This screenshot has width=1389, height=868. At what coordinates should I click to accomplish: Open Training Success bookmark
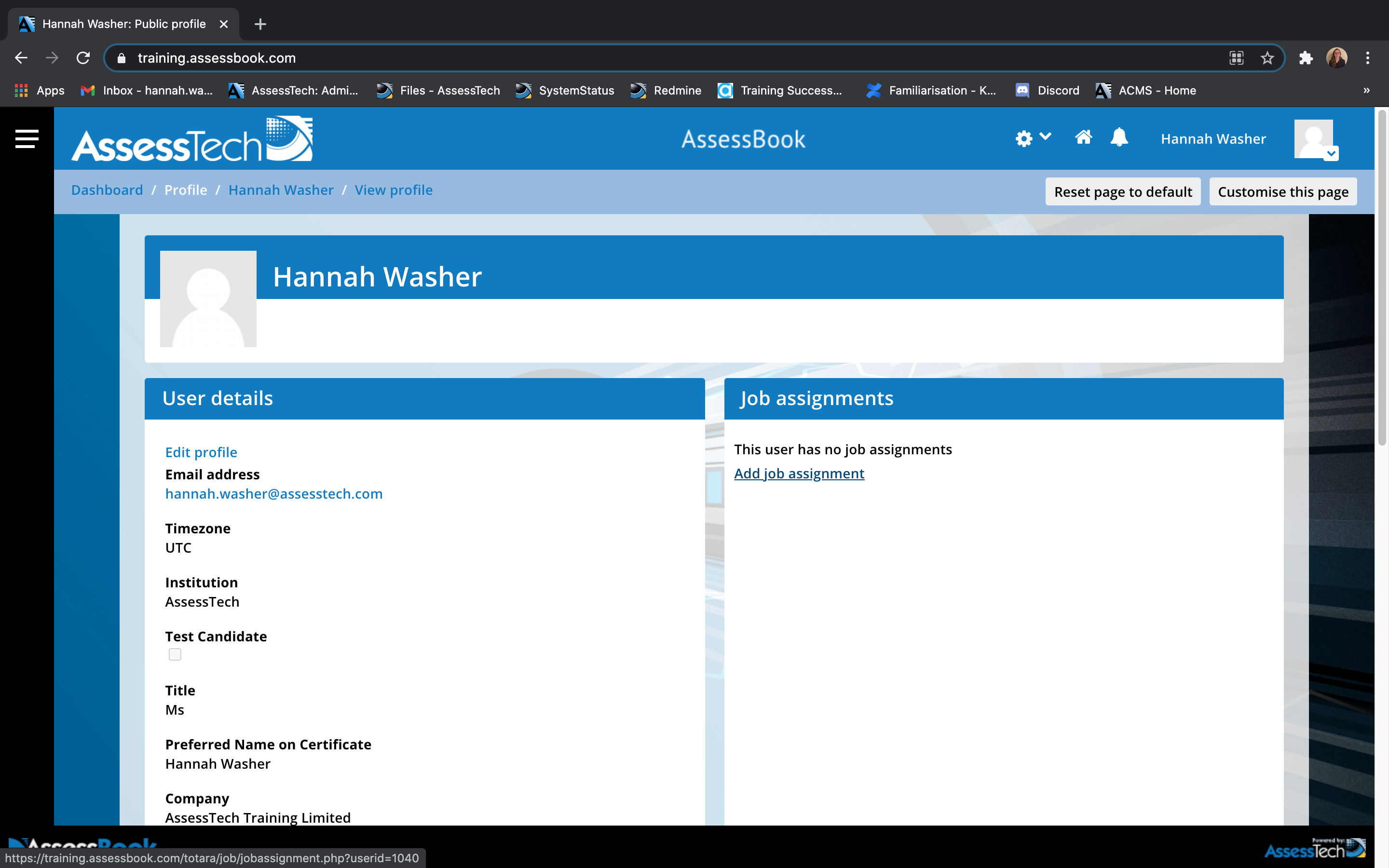[x=780, y=90]
